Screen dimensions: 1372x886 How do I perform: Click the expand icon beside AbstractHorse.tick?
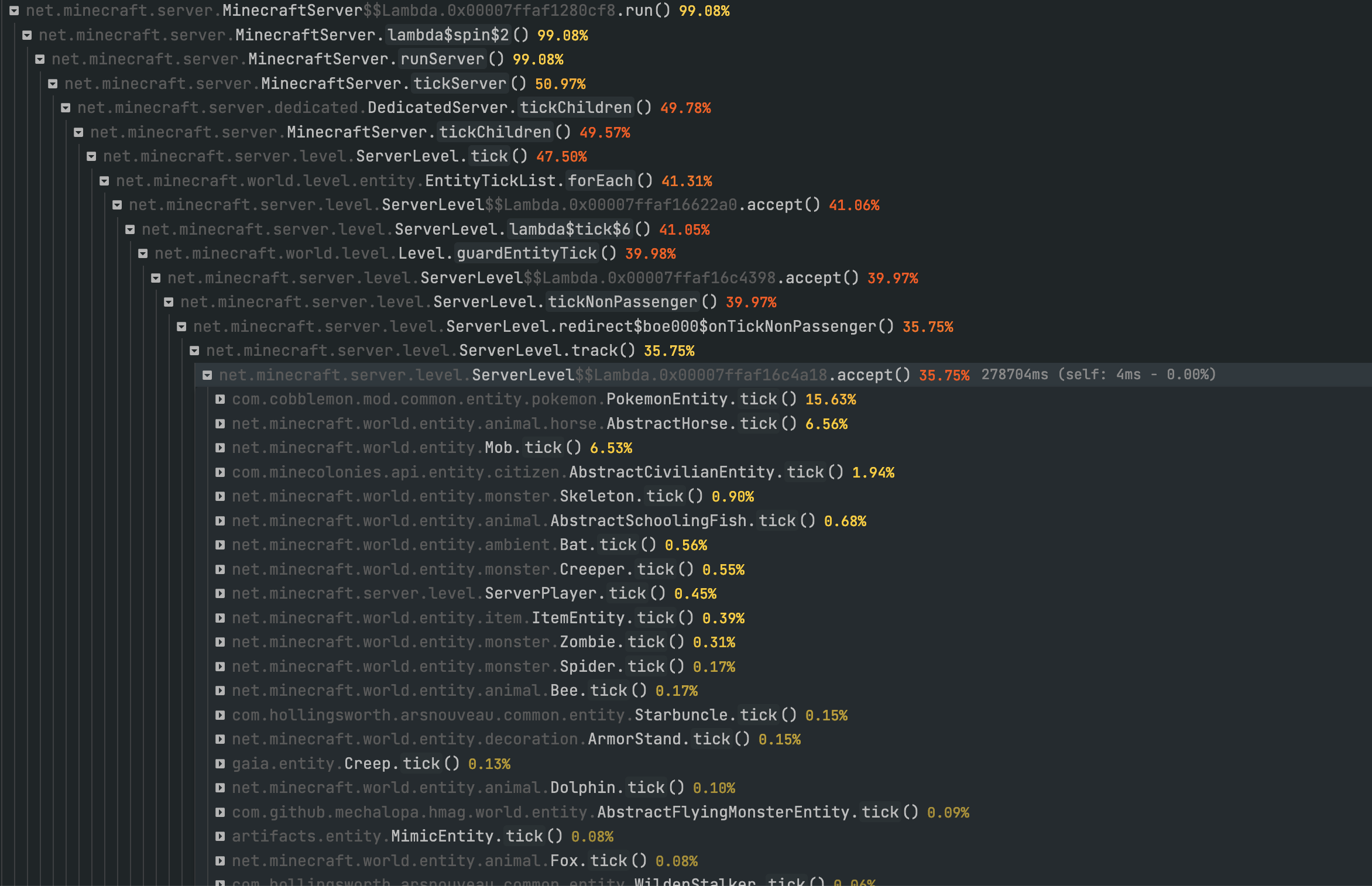pyautogui.click(x=221, y=424)
